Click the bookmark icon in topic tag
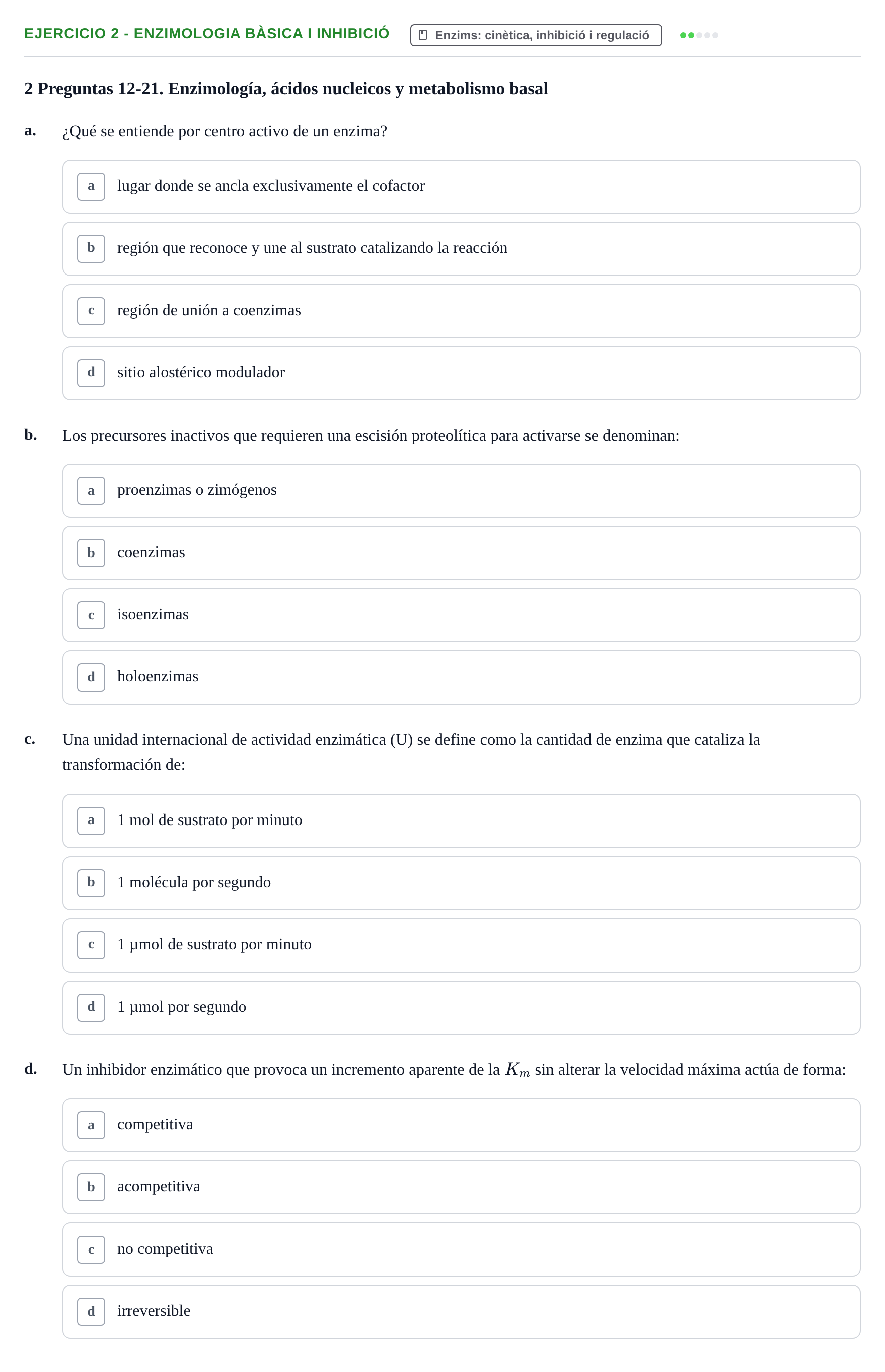 (x=423, y=35)
